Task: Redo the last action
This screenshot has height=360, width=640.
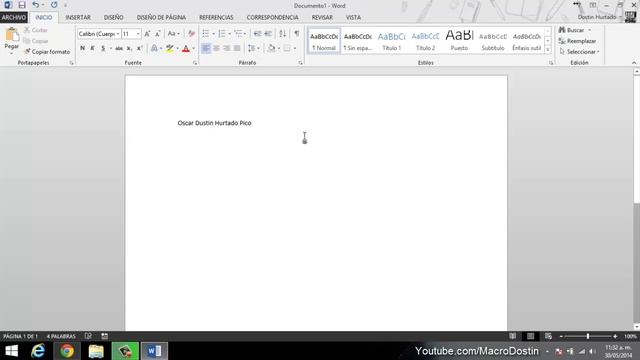Action: pyautogui.click(x=54, y=5)
